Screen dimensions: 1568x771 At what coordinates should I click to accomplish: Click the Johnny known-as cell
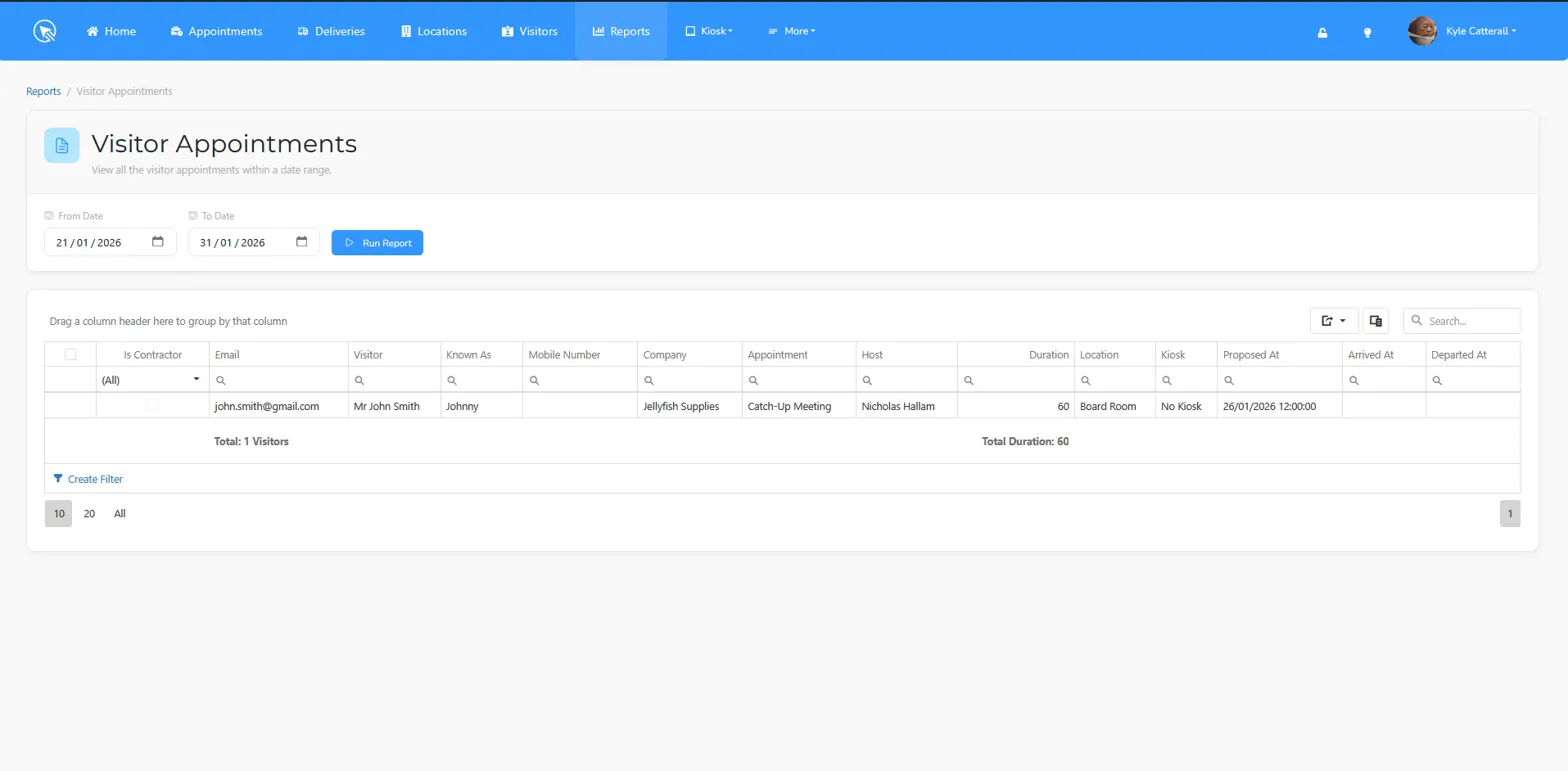481,406
